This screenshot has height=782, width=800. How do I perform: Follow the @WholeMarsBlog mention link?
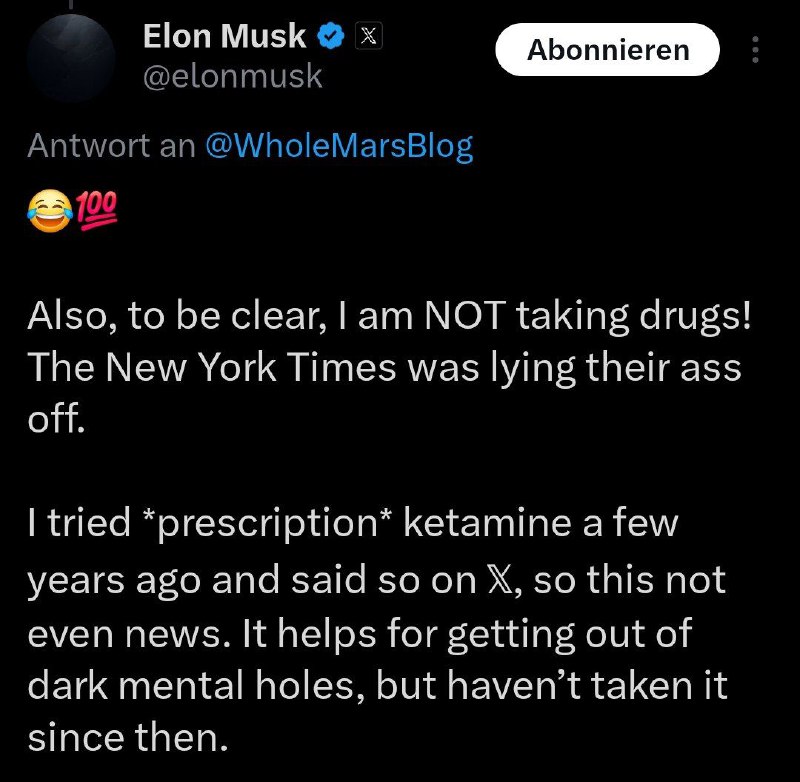338,146
